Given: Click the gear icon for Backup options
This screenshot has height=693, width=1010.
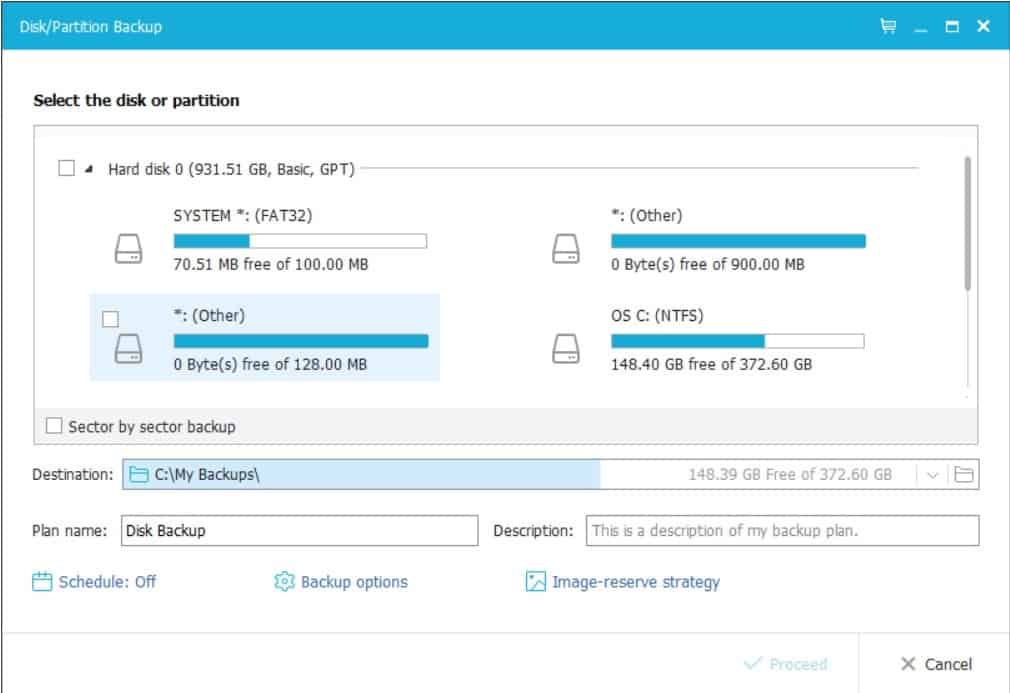Looking at the screenshot, I should 284,582.
